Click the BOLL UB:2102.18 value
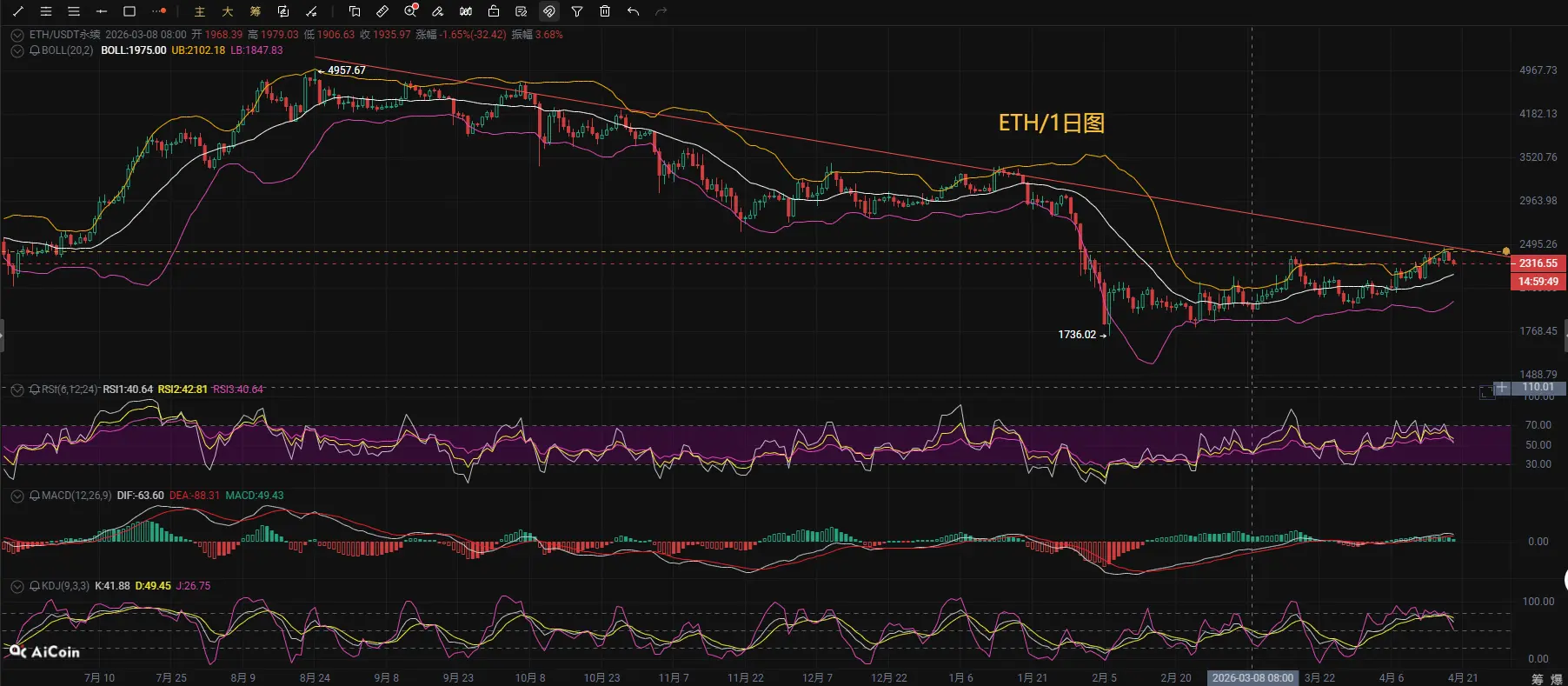1568x686 pixels. (x=198, y=50)
